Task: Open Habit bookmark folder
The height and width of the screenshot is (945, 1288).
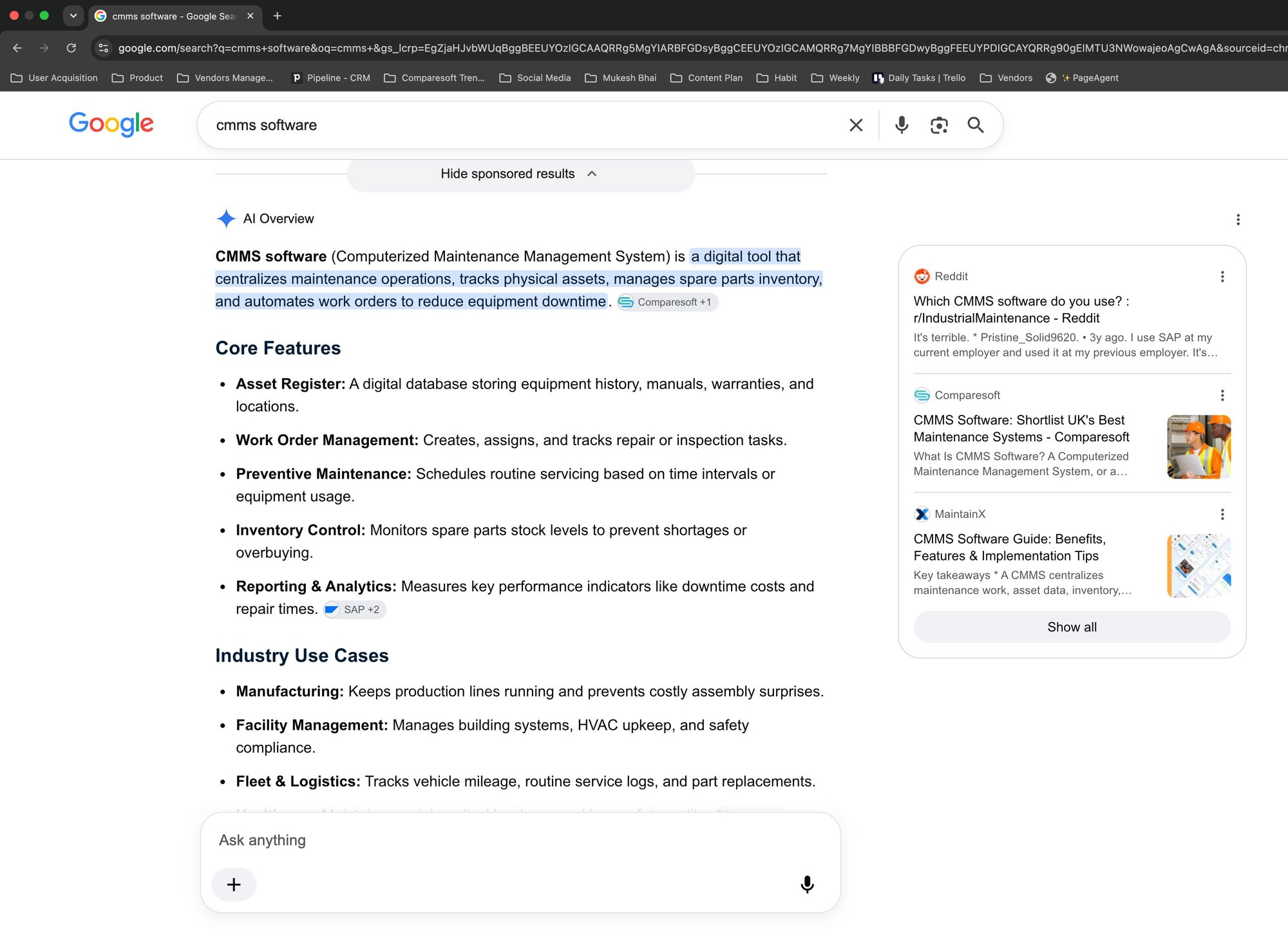Action: 777,78
